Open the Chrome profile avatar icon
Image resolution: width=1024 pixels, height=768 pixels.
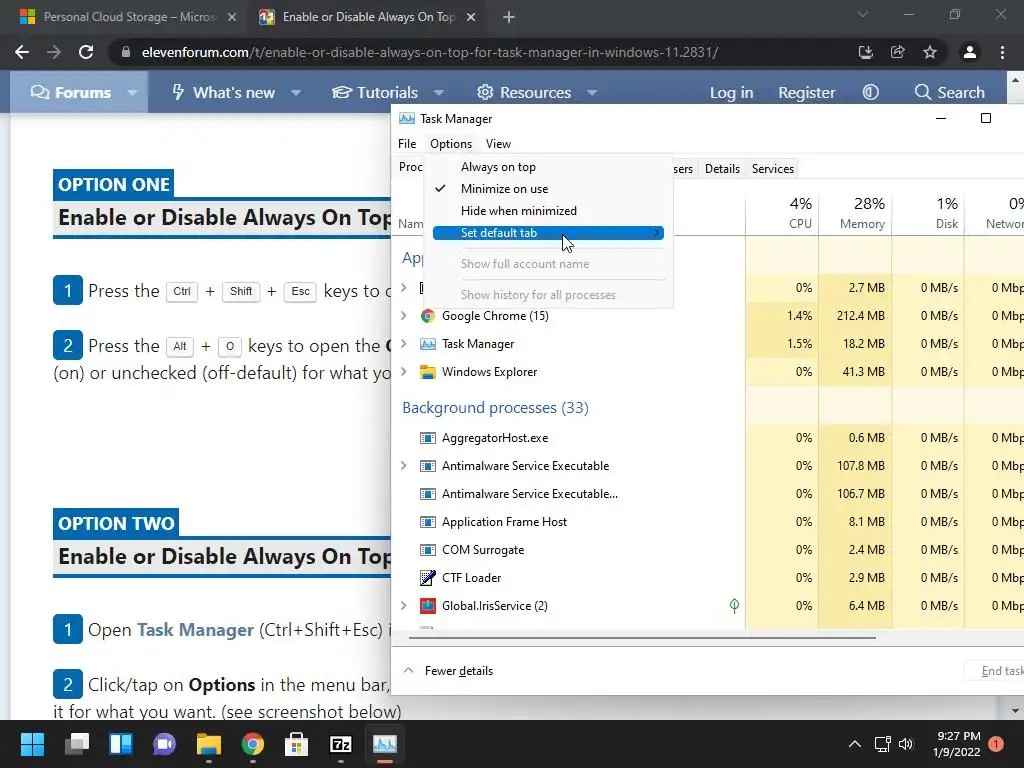970,52
